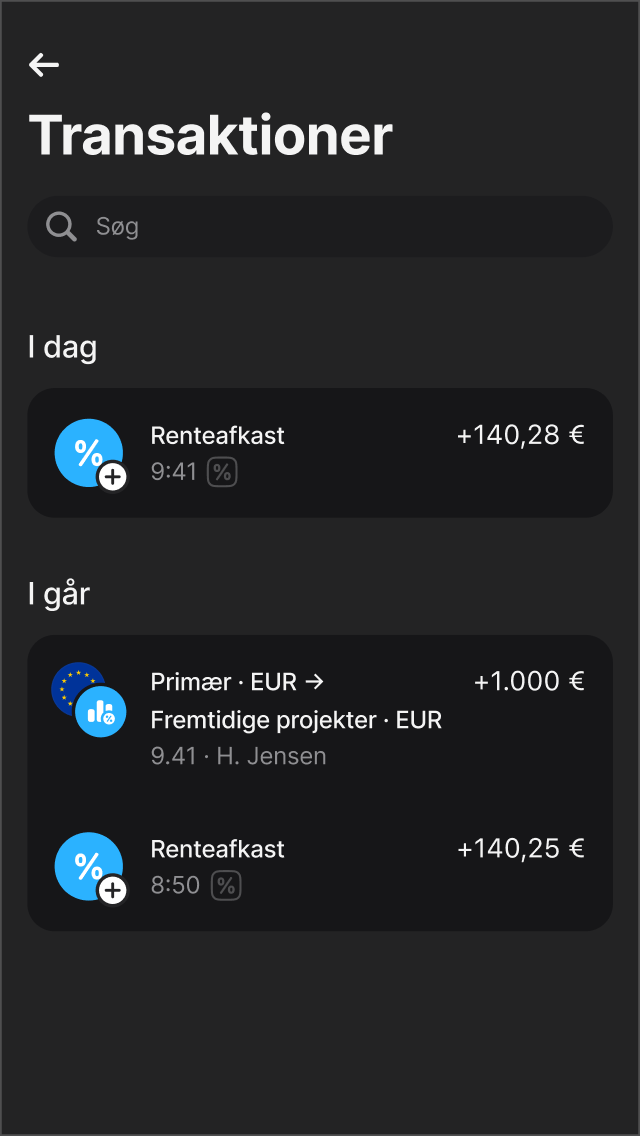The width and height of the screenshot is (640, 1136).
Task: Click the white plus badge on yesterday's percent icon
Action: [112, 891]
